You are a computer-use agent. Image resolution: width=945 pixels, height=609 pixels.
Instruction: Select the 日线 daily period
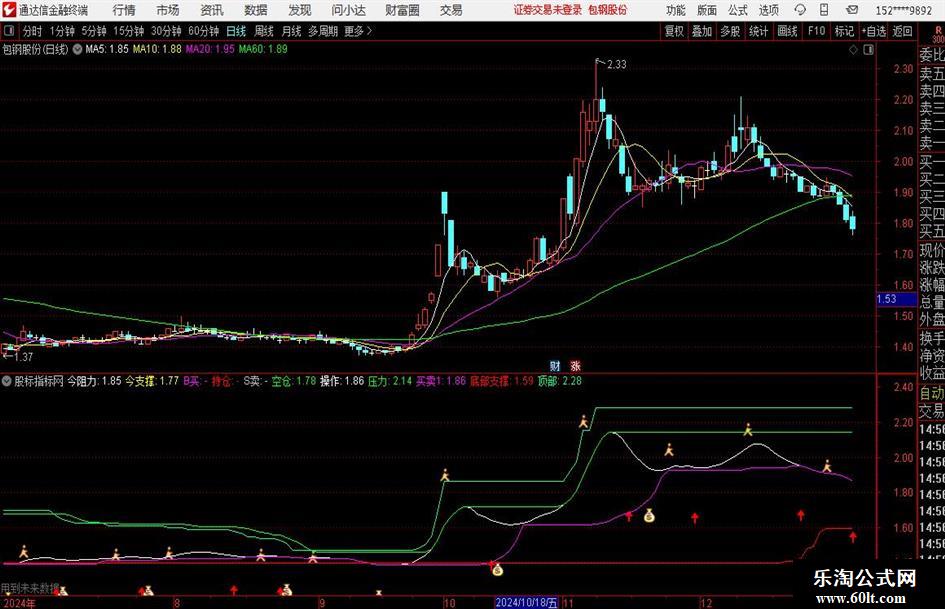pyautogui.click(x=236, y=31)
